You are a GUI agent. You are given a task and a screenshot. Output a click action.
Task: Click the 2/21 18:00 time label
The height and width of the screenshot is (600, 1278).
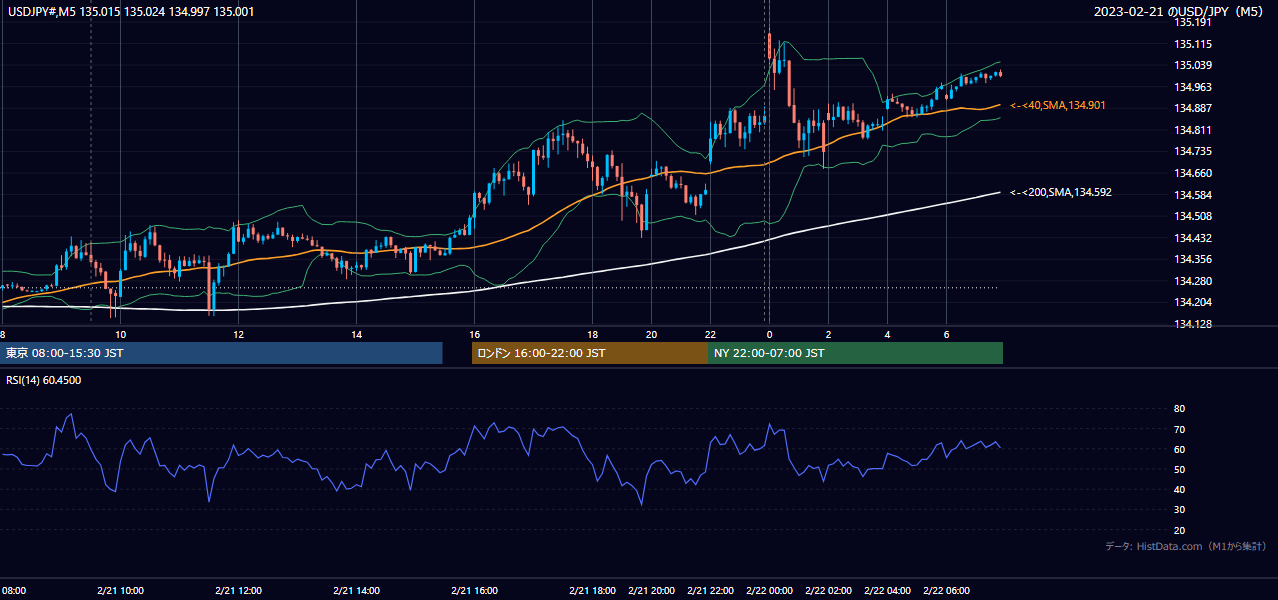(593, 590)
